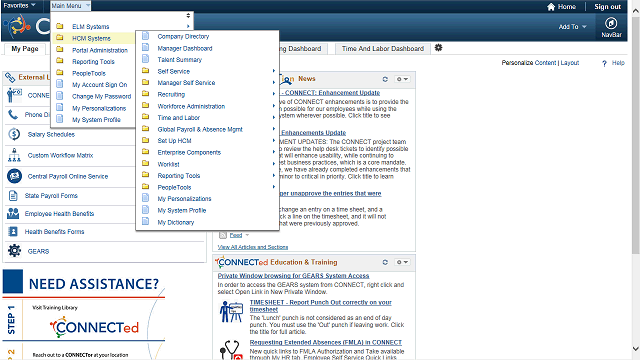This screenshot has width=640, height=360.
Task: Refresh the CONNECTed Education & Training pagelet
Action: [385, 262]
